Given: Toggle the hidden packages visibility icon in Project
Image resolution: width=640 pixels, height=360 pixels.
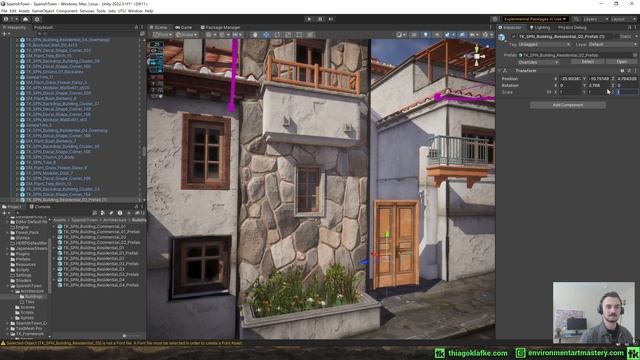Looking at the screenshot, I should click(x=139, y=213).
